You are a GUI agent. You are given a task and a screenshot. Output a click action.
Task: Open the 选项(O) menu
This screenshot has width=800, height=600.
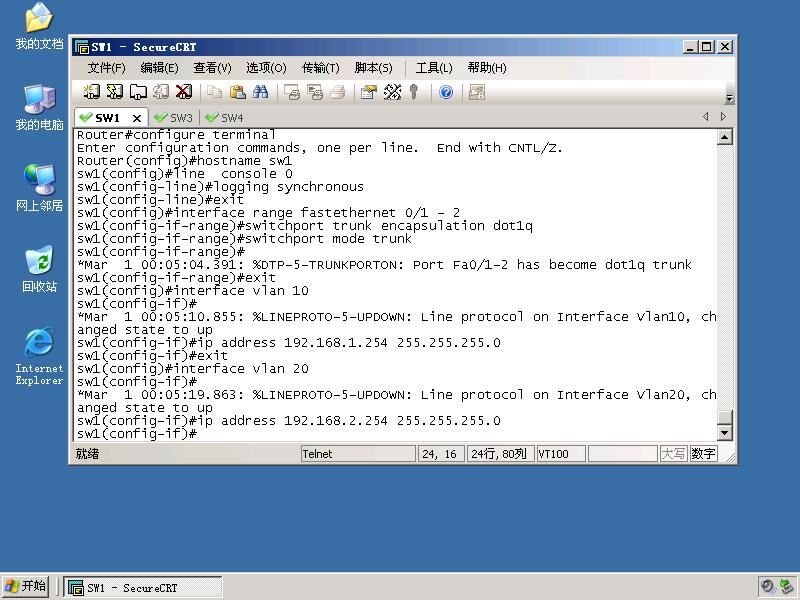click(x=266, y=68)
